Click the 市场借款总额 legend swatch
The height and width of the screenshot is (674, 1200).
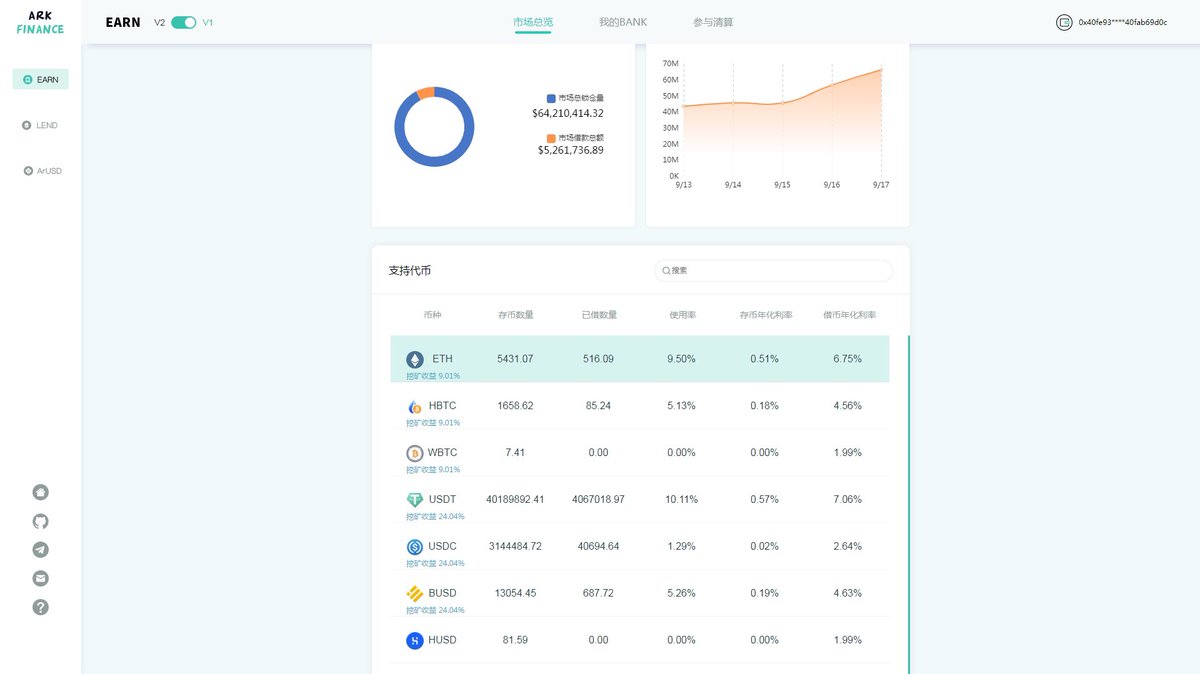point(550,137)
